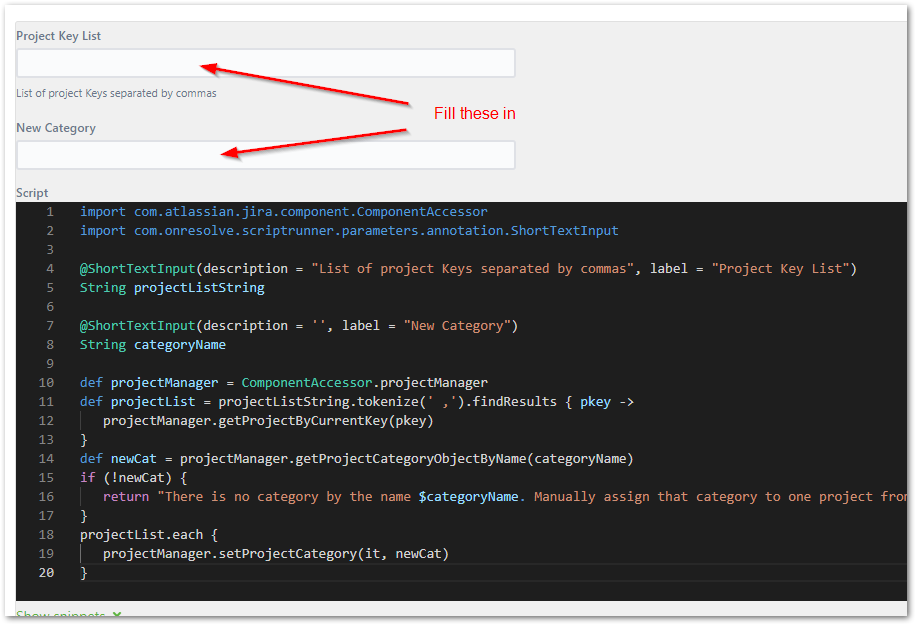Click 'categoryName' variable on line 8
The height and width of the screenshot is (625, 916).
pos(180,345)
